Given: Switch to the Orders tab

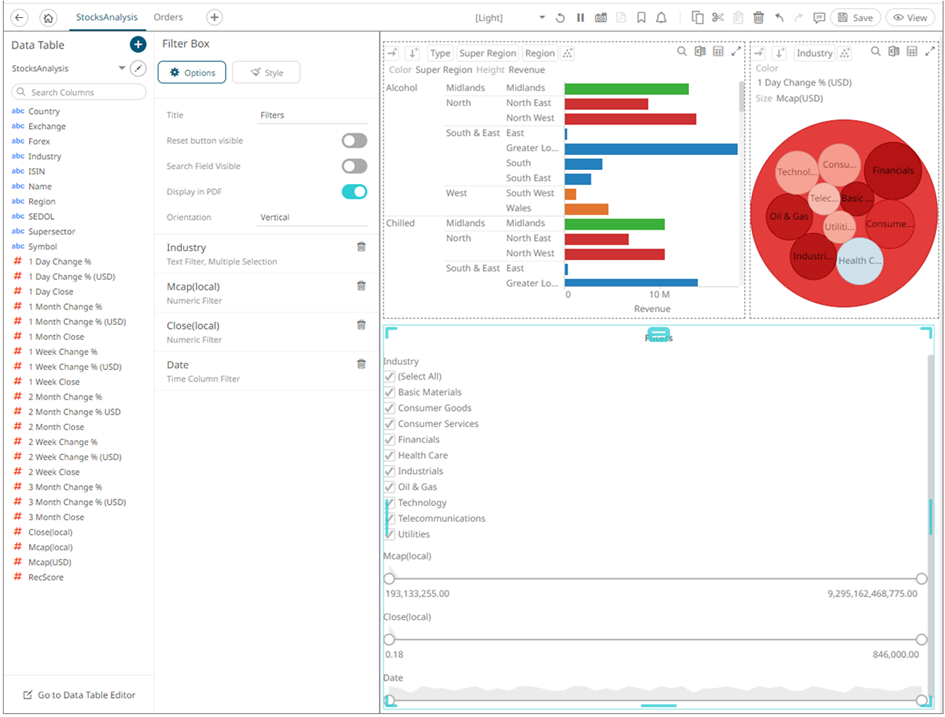Looking at the screenshot, I should [168, 17].
